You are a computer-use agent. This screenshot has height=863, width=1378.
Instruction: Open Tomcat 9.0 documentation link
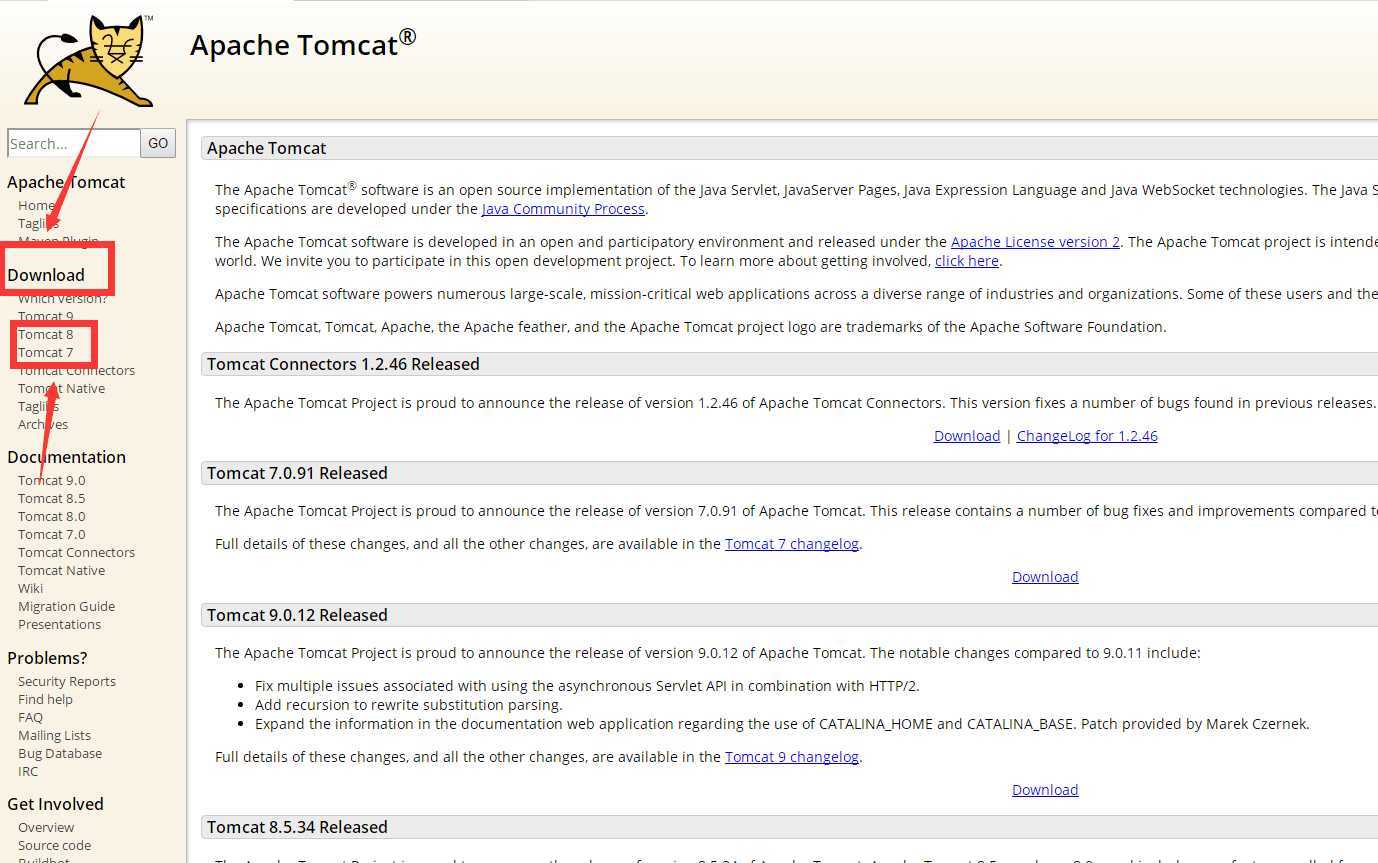point(51,480)
